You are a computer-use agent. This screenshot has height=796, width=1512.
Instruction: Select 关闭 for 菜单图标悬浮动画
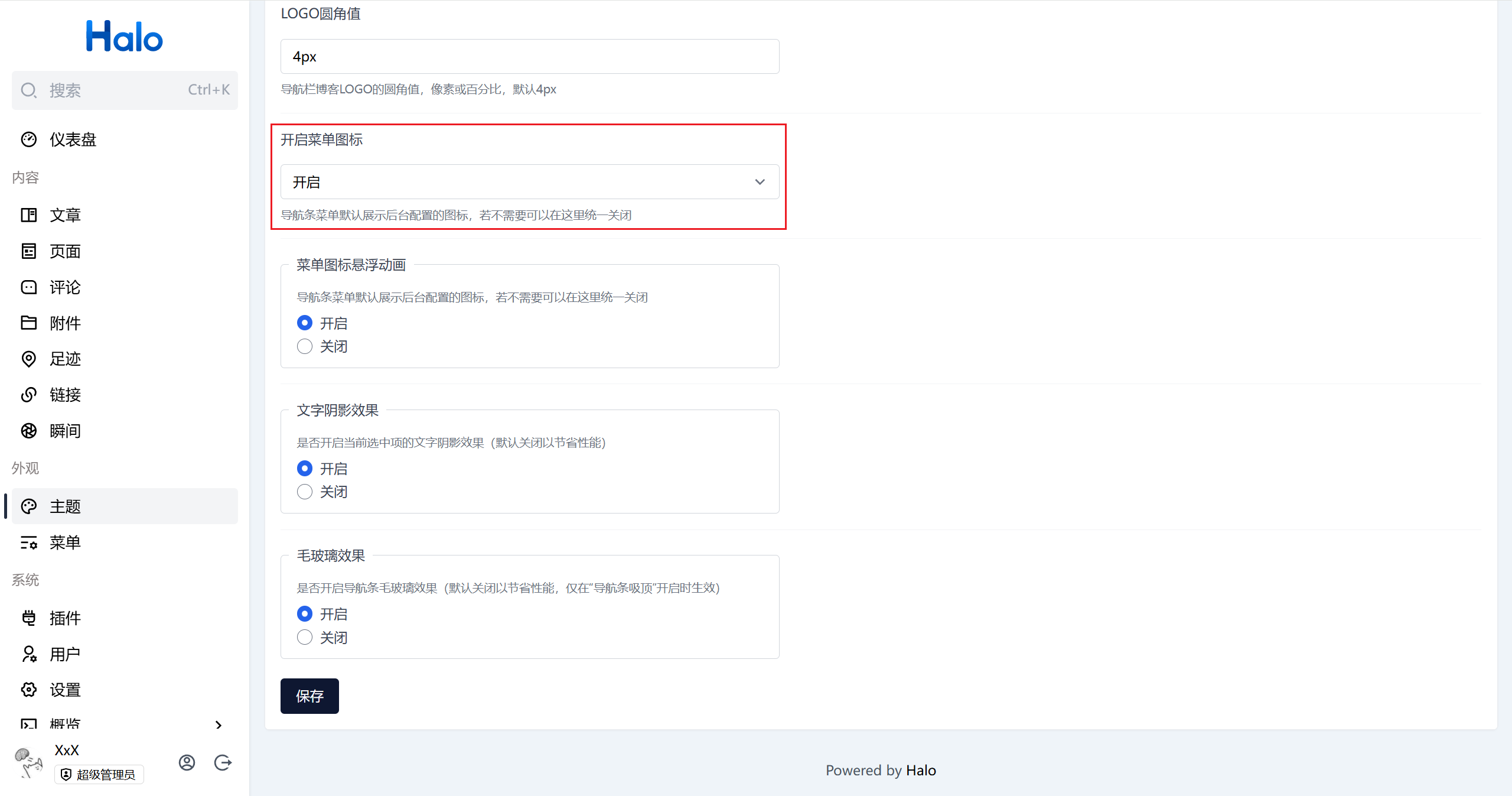(305, 346)
